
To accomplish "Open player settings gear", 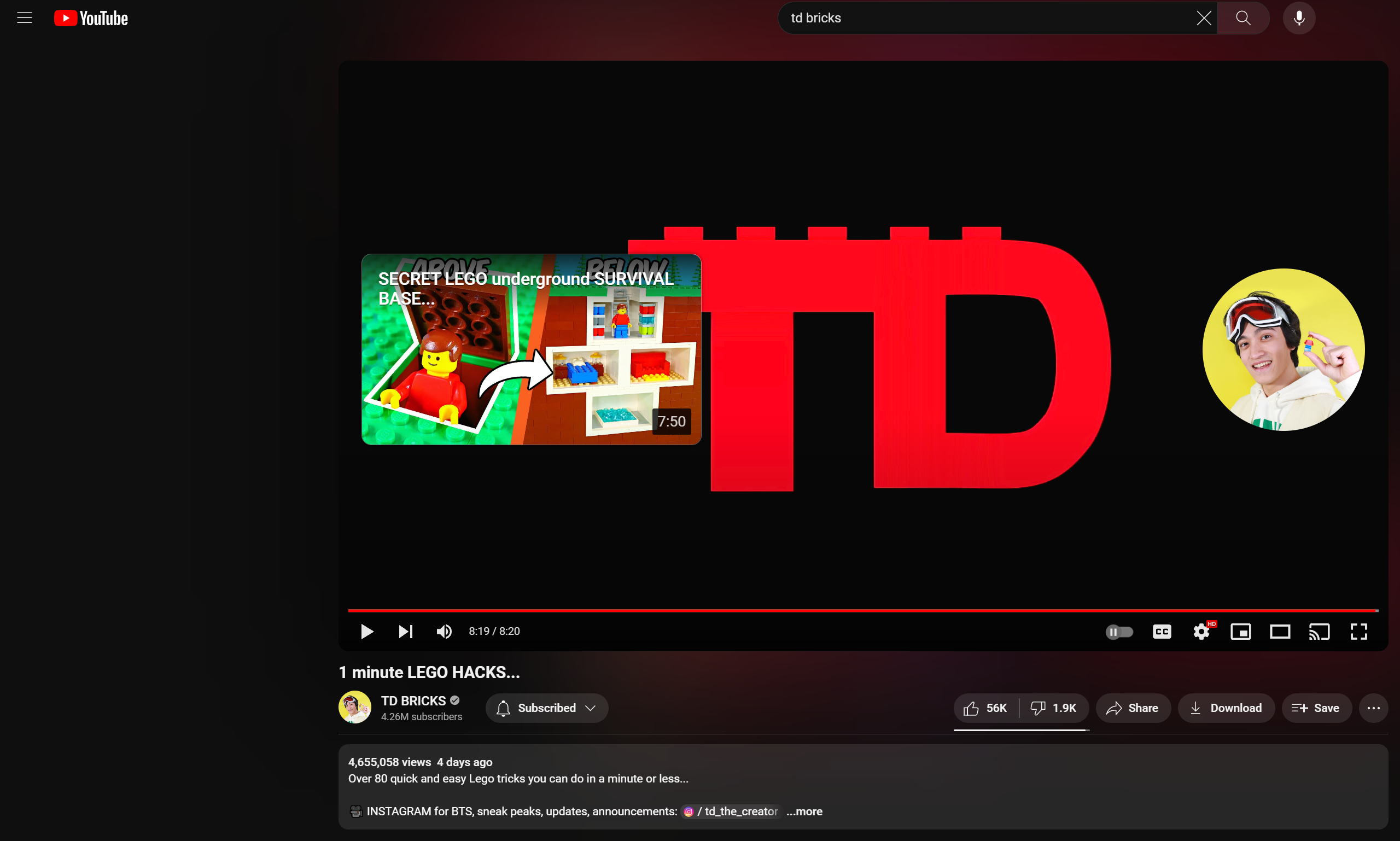I will coord(1201,632).
